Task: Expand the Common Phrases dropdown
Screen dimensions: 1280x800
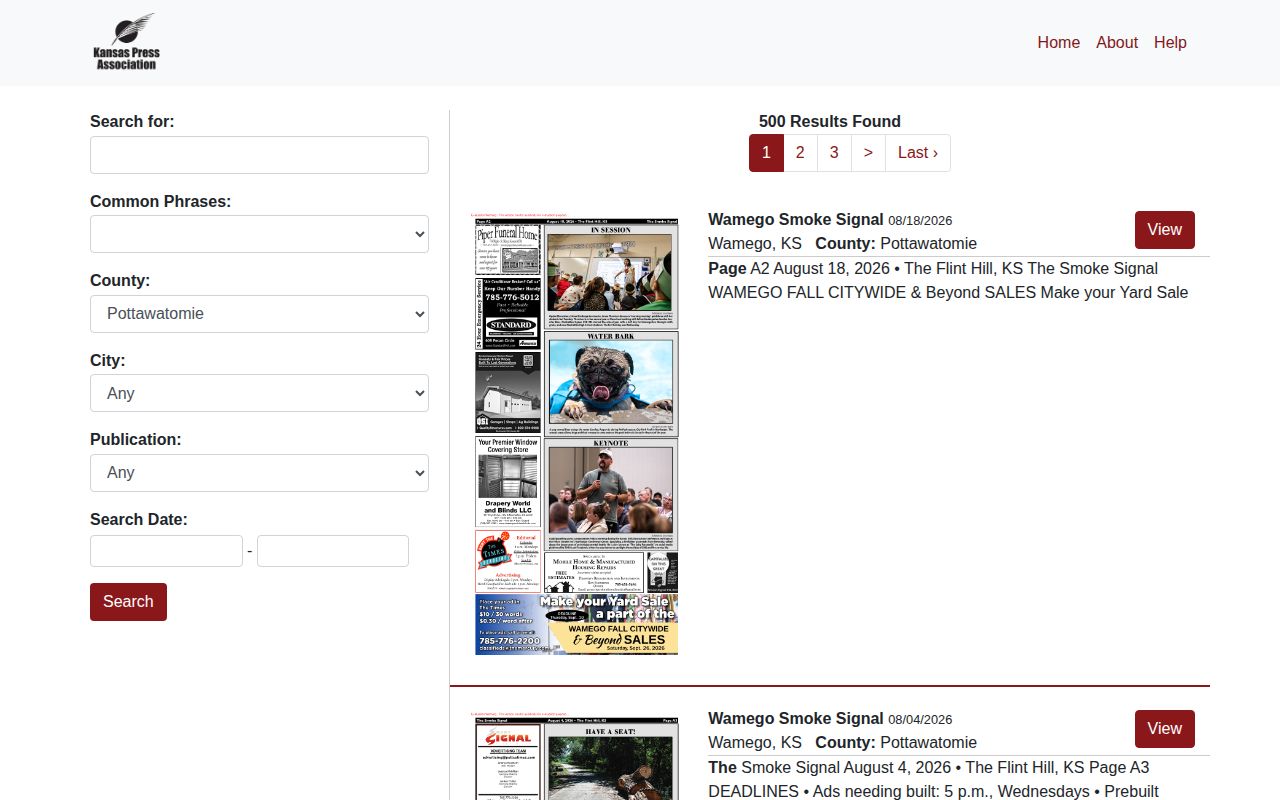Action: [259, 234]
